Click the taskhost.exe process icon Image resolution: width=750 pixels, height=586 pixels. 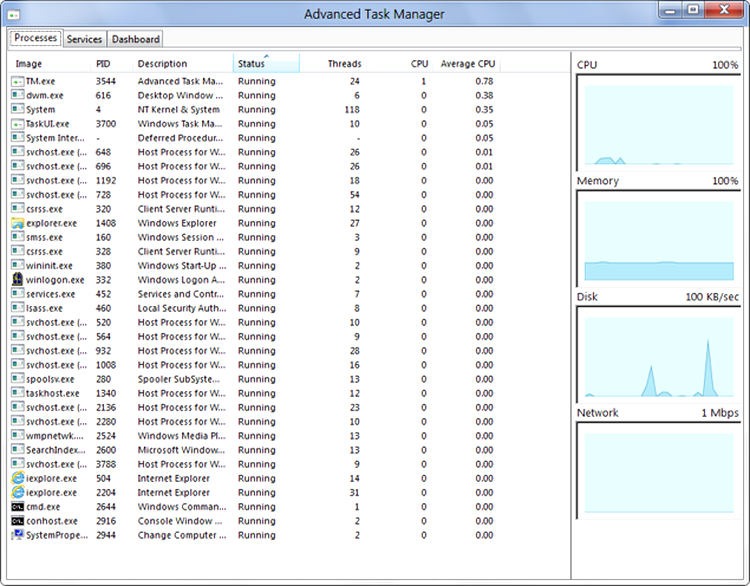coord(18,393)
